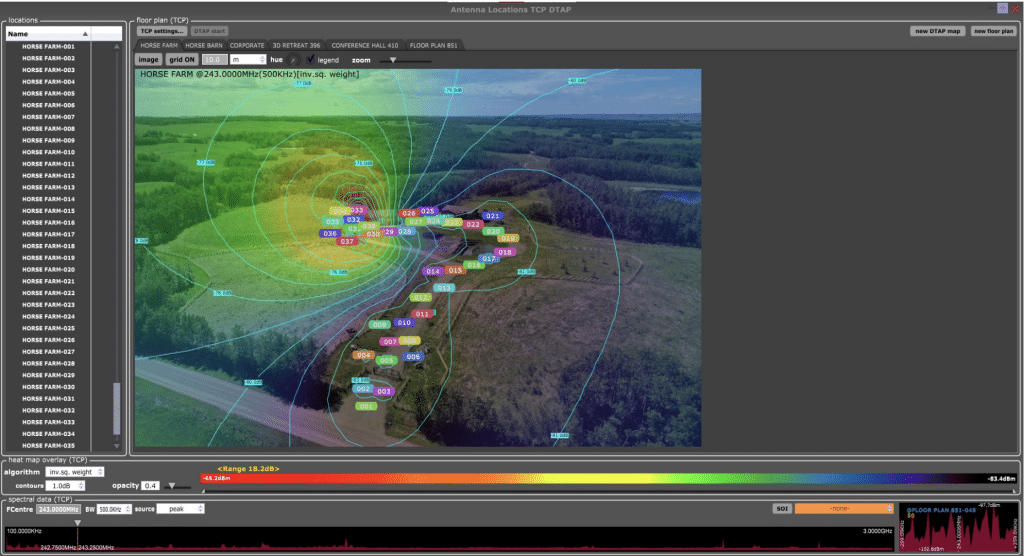Click the frequency centre marker triangle
The width and height of the screenshot is (1024, 556).
pos(78,522)
